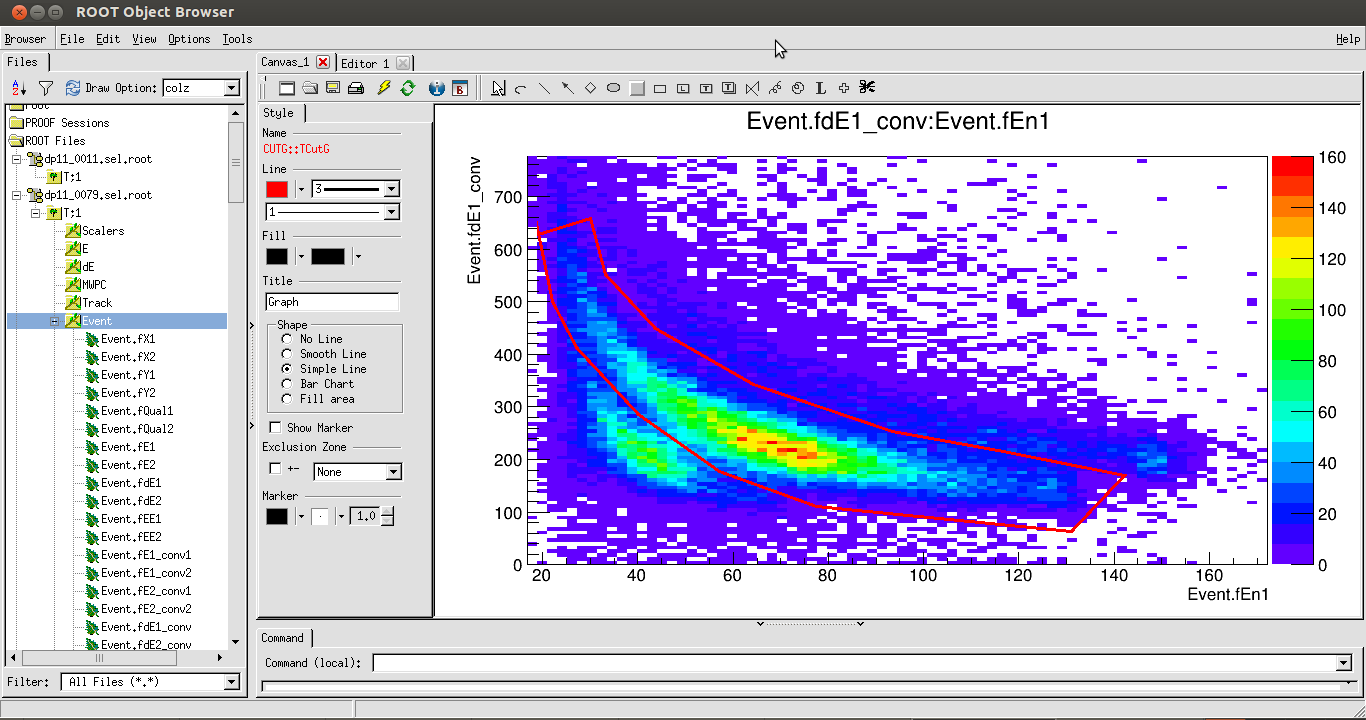The image size is (1366, 720).
Task: Open the View menu
Action: pos(144,39)
